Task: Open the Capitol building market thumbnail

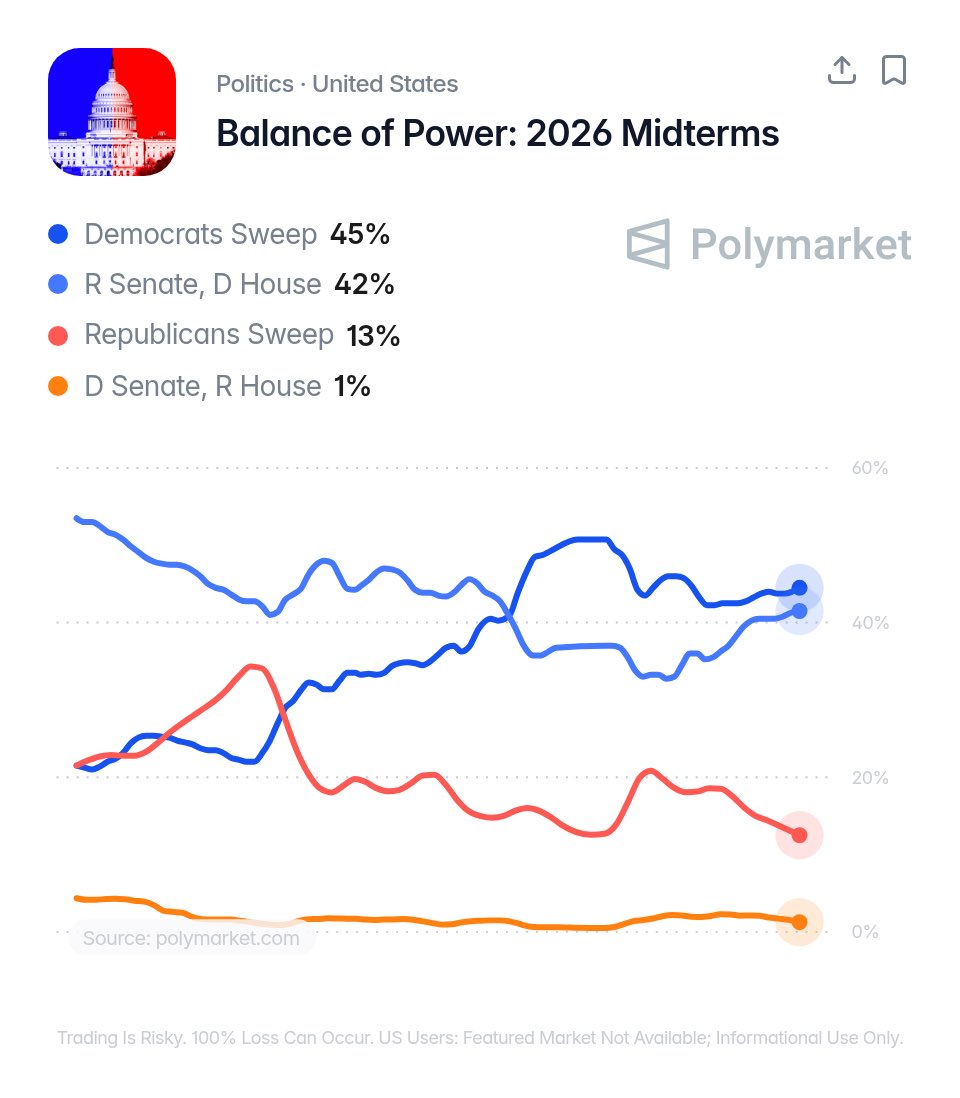Action: coord(112,112)
